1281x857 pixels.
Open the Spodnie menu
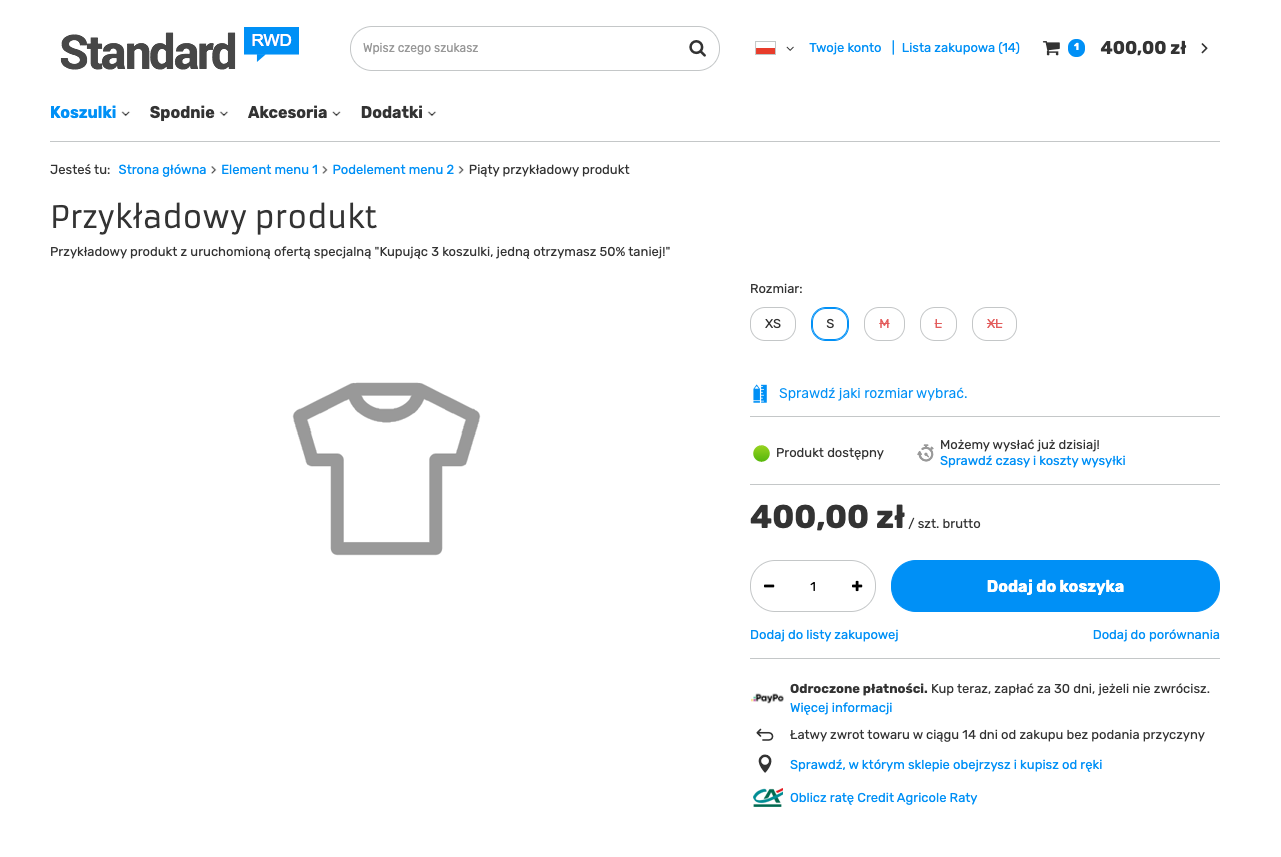click(x=189, y=113)
